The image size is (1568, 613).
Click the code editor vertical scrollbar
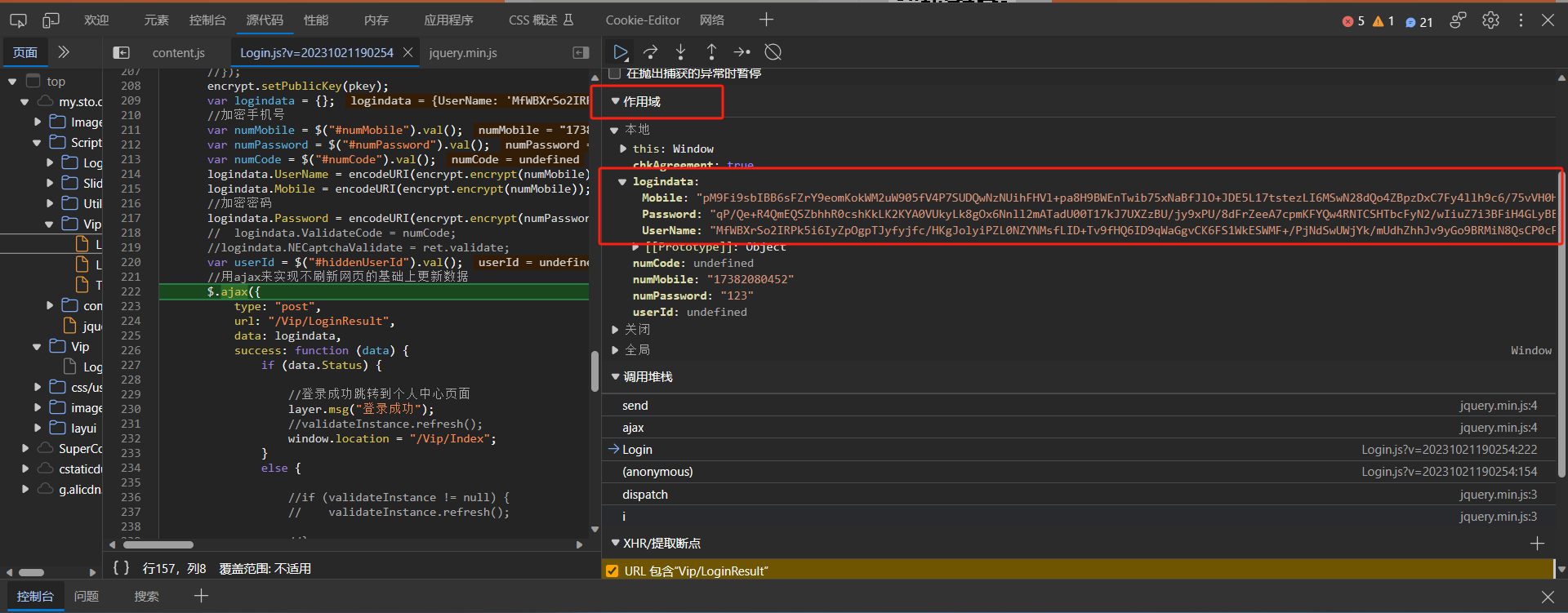595,371
